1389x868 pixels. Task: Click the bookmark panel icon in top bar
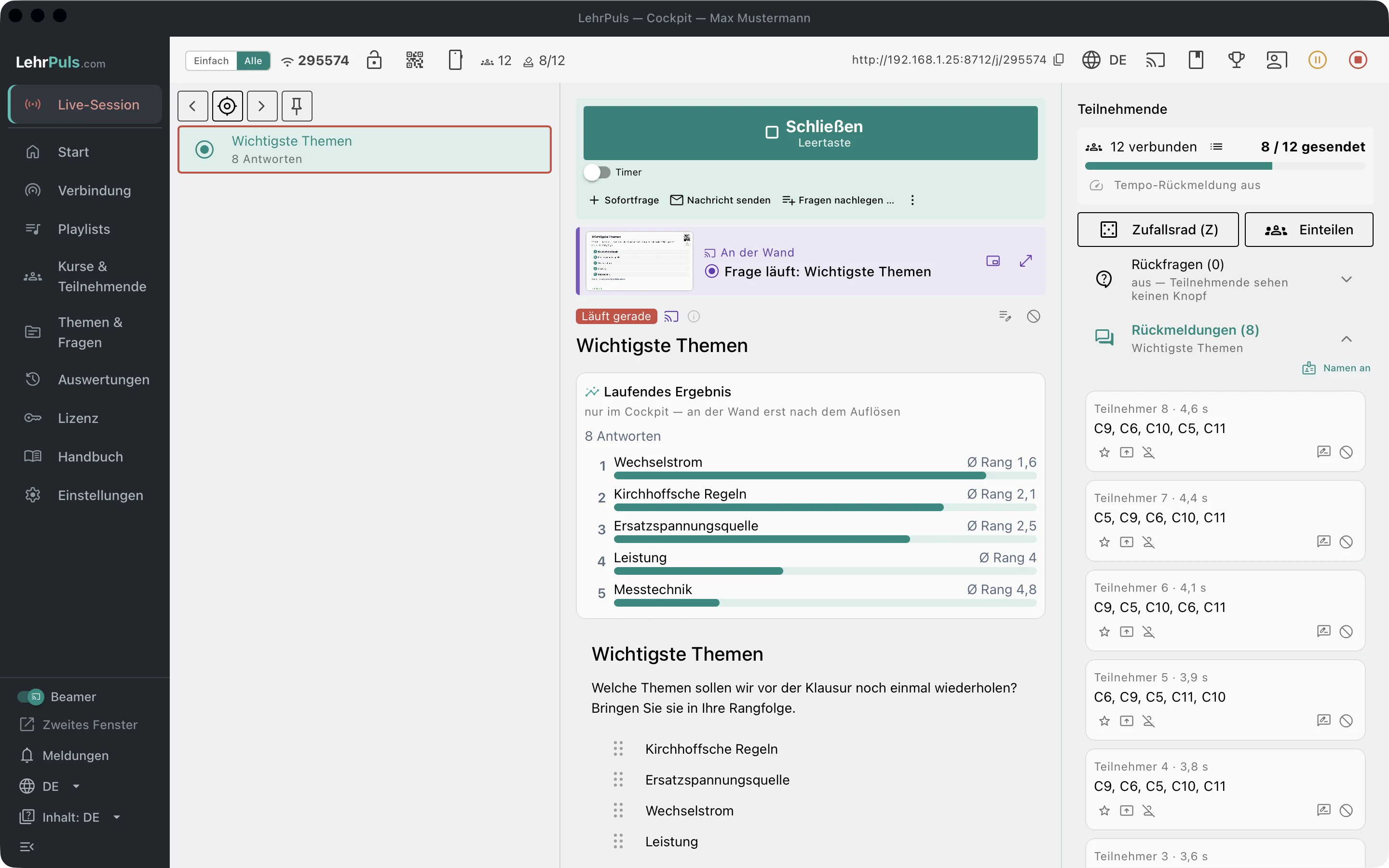click(x=1196, y=60)
